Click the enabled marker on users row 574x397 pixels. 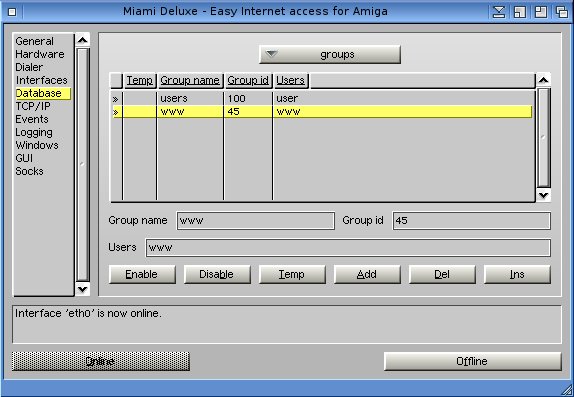(116, 99)
